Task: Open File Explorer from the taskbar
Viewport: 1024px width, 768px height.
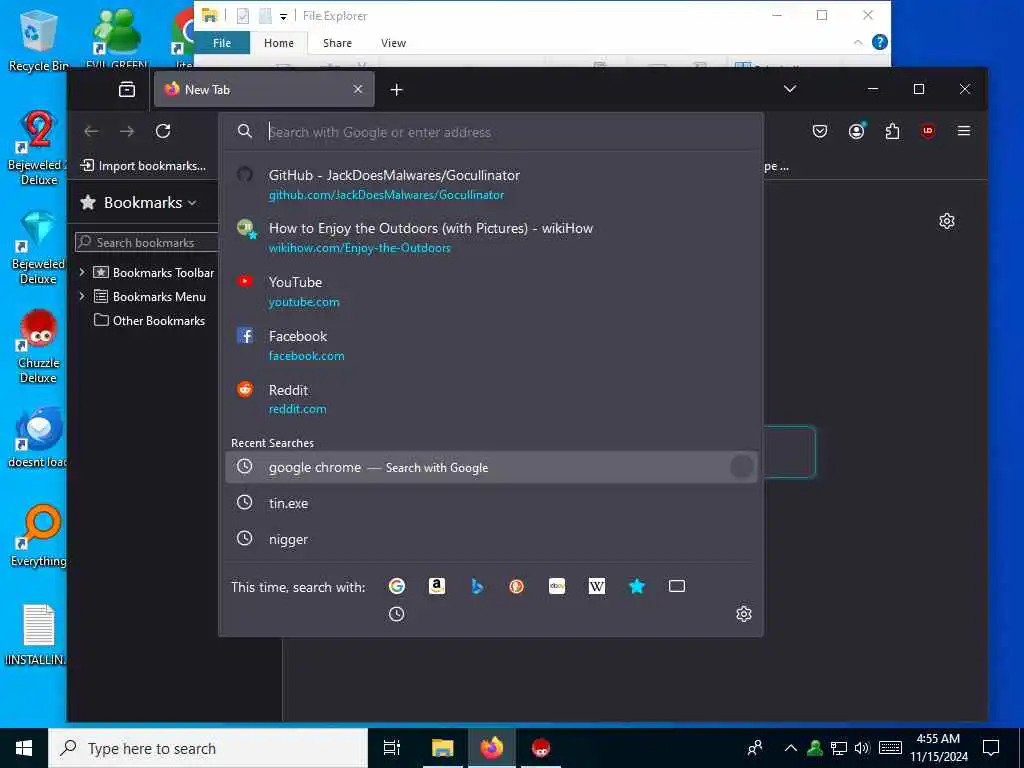Action: (442, 748)
